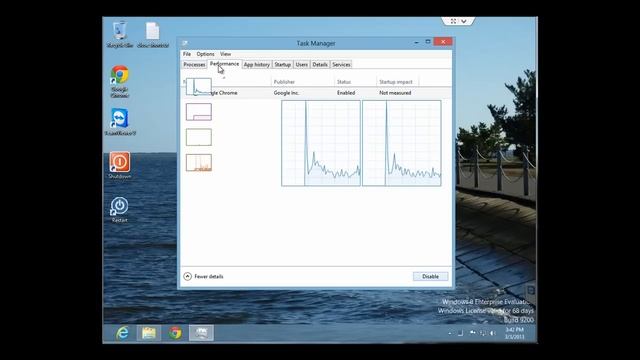Collapse with the Fewer details arrow
Screen dimensions: 640x360
coord(187,276)
